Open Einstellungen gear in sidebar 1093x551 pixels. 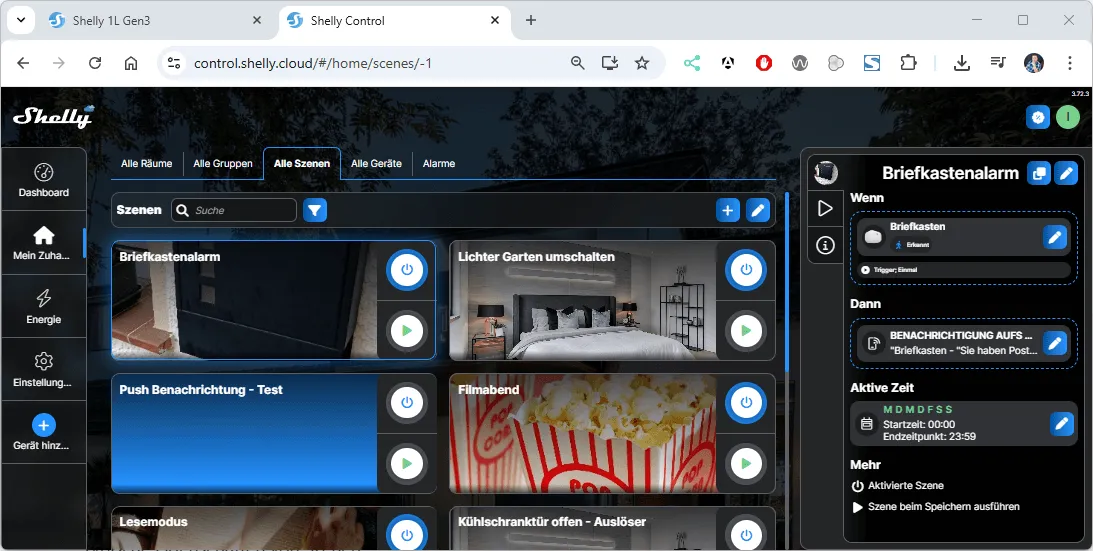[43, 370]
